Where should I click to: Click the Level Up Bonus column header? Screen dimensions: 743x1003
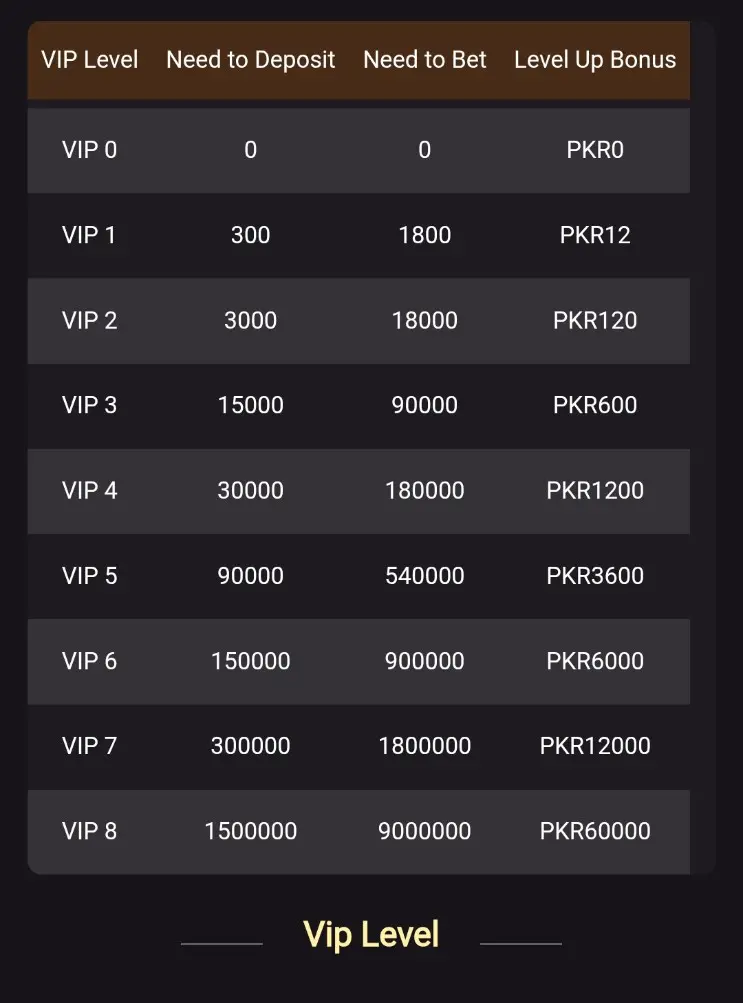point(595,60)
